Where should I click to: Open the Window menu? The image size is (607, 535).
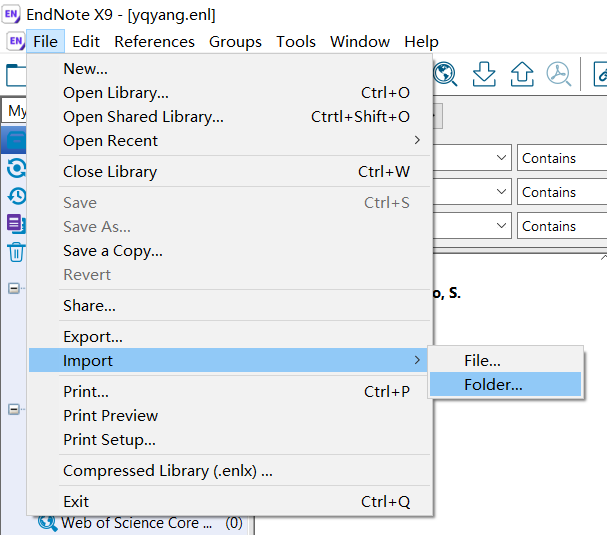[x=360, y=41]
